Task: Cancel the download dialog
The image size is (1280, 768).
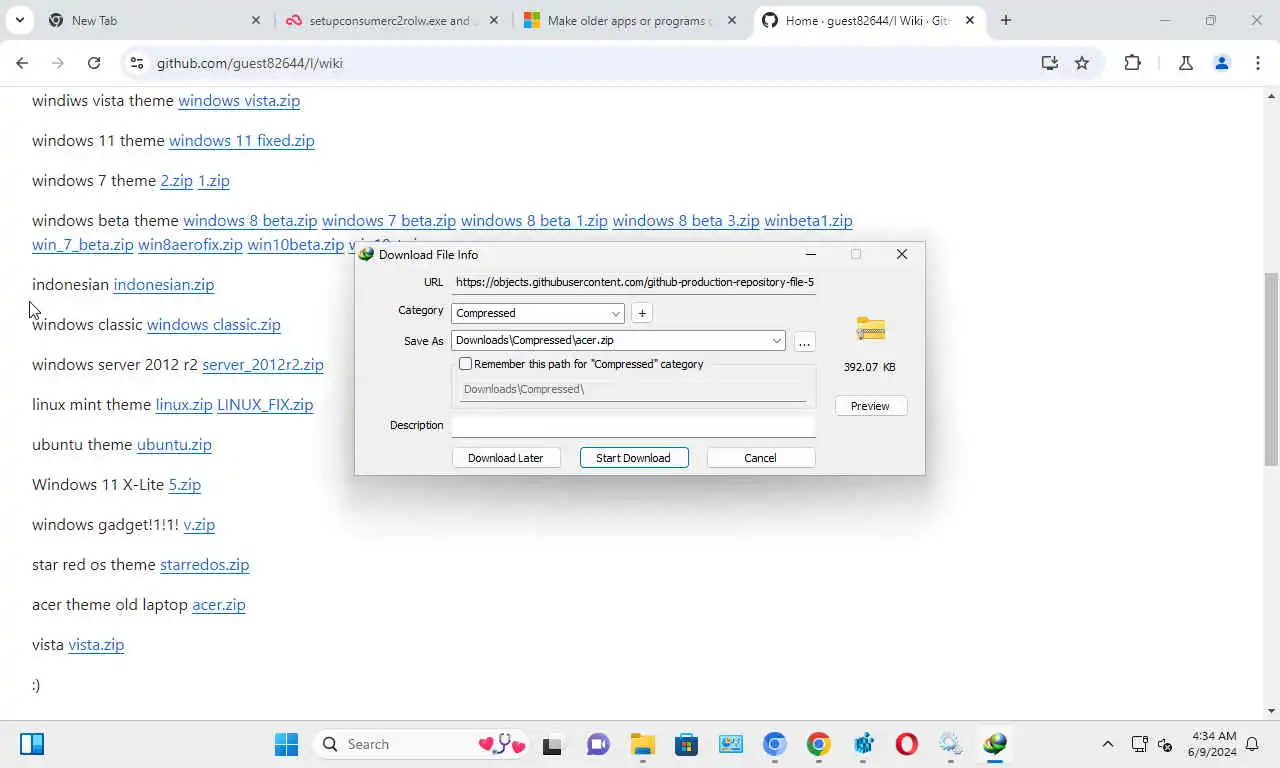Action: pyautogui.click(x=760, y=458)
